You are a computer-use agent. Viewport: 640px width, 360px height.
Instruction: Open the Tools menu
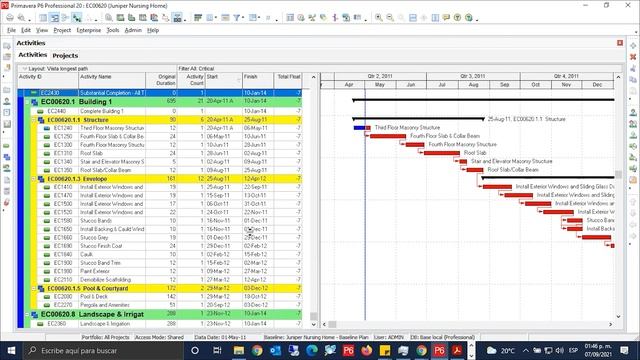point(113,30)
